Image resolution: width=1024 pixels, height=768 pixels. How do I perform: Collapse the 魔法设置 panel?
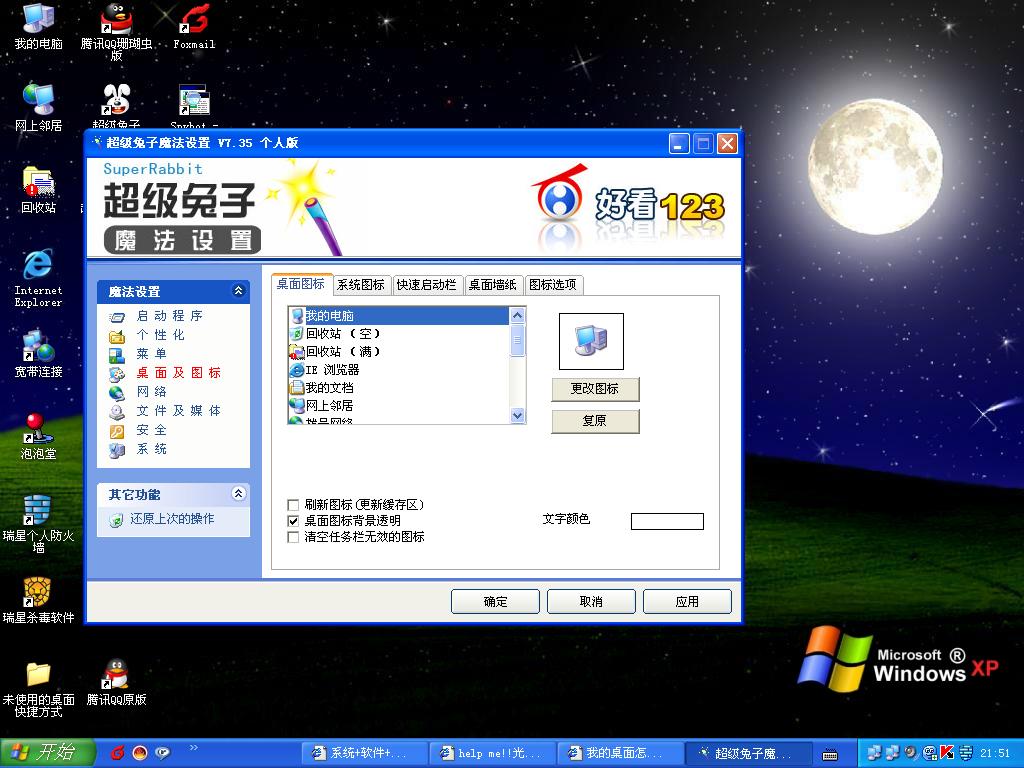pos(238,291)
